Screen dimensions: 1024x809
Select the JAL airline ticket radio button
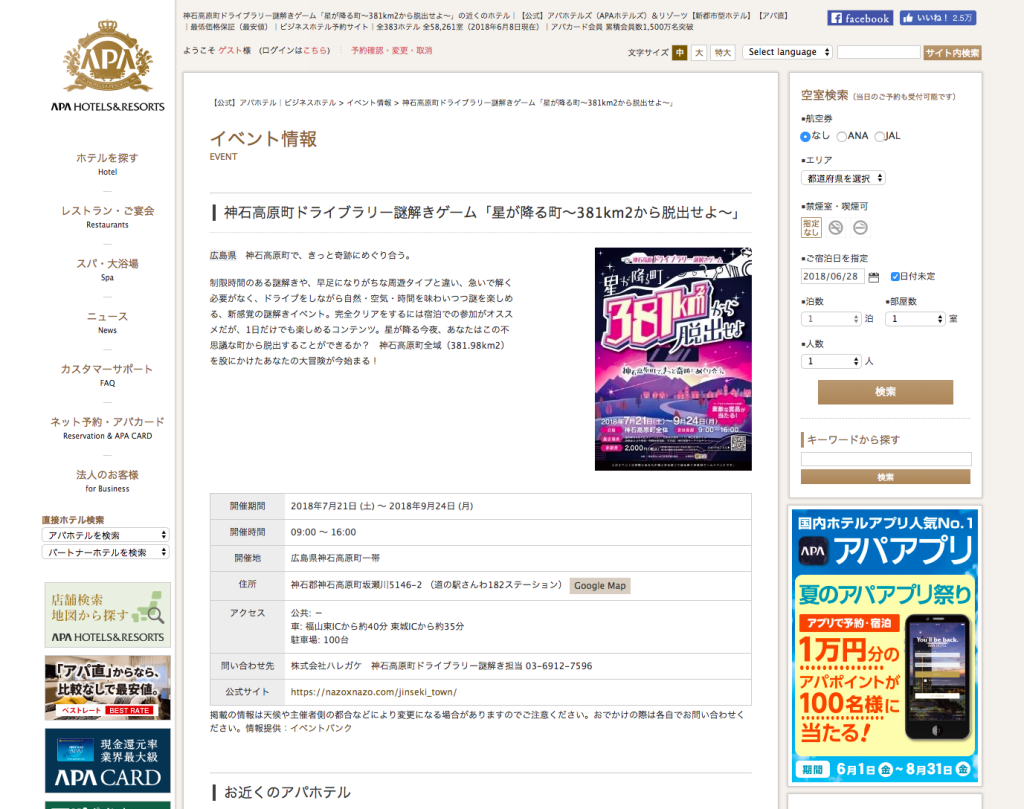(x=879, y=136)
